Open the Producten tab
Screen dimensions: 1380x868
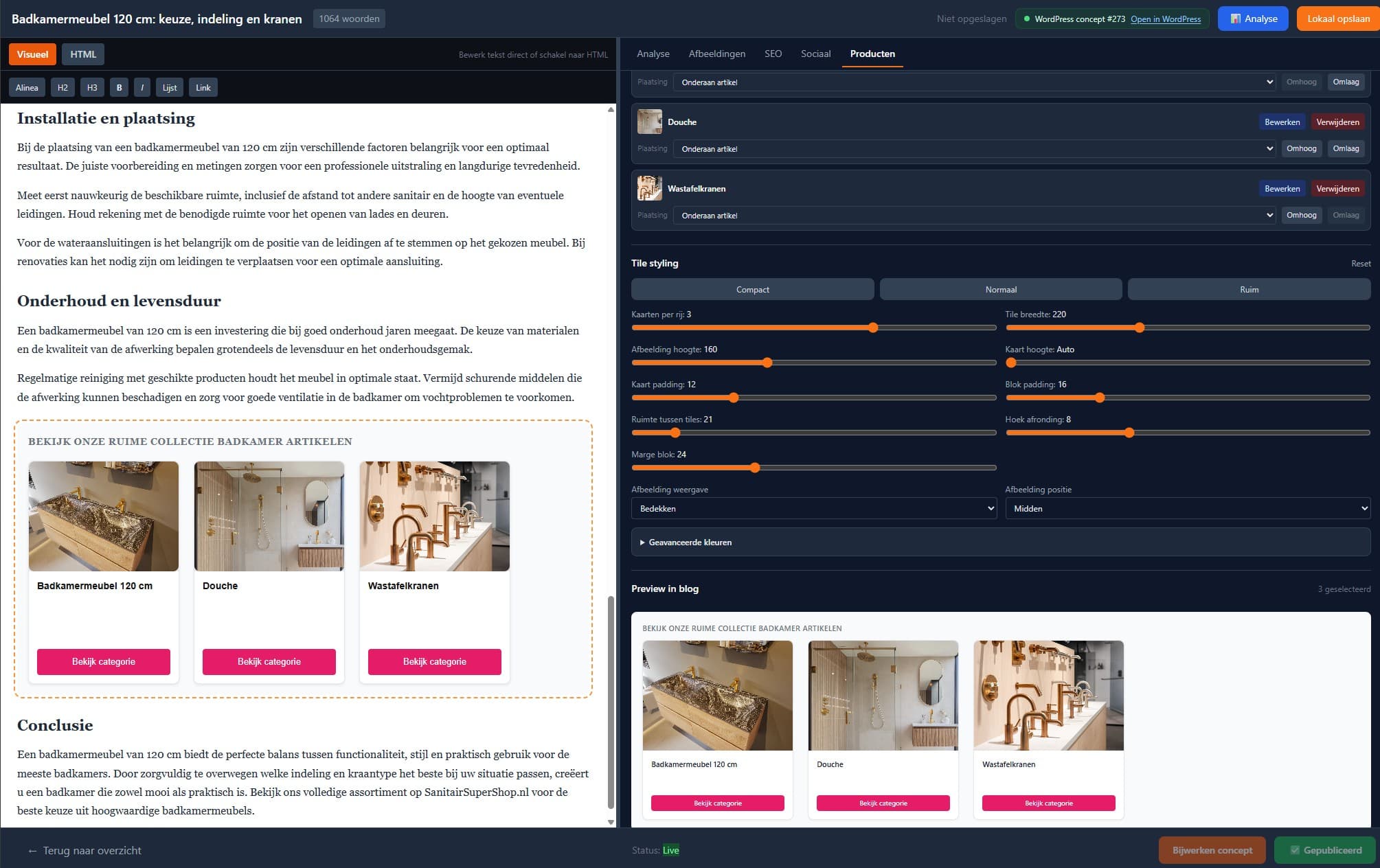click(x=872, y=54)
